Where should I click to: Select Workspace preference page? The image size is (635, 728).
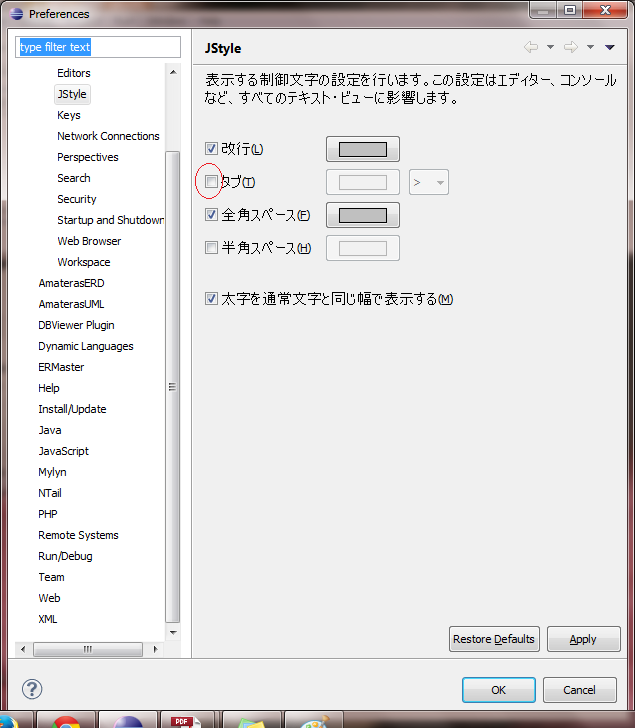84,262
